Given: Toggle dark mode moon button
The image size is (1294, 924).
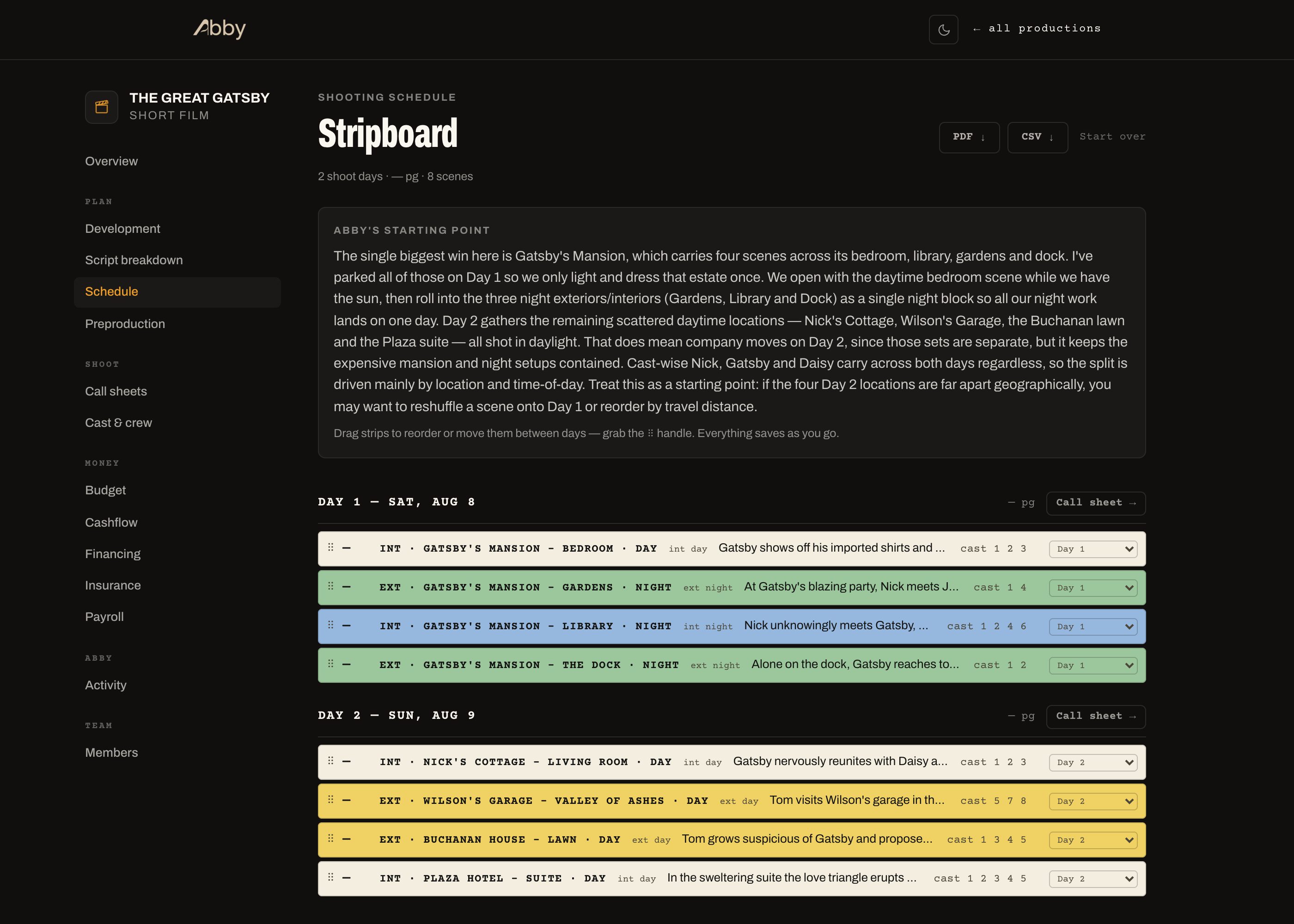Looking at the screenshot, I should click(944, 30).
